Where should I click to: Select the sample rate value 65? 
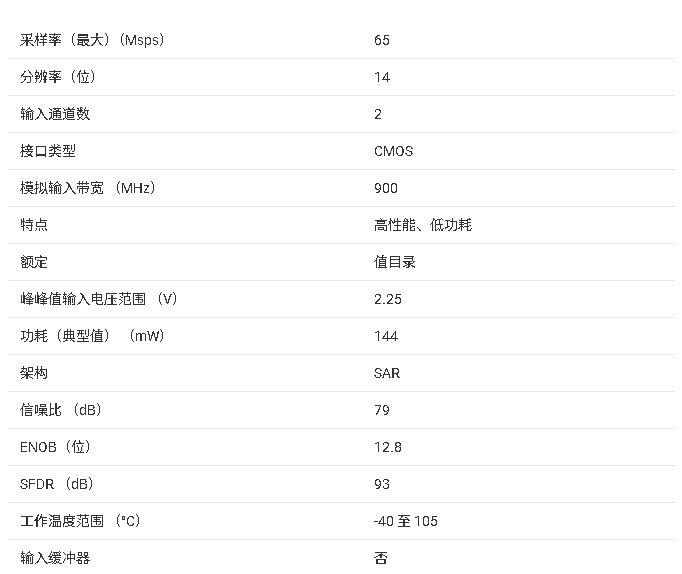click(382, 40)
